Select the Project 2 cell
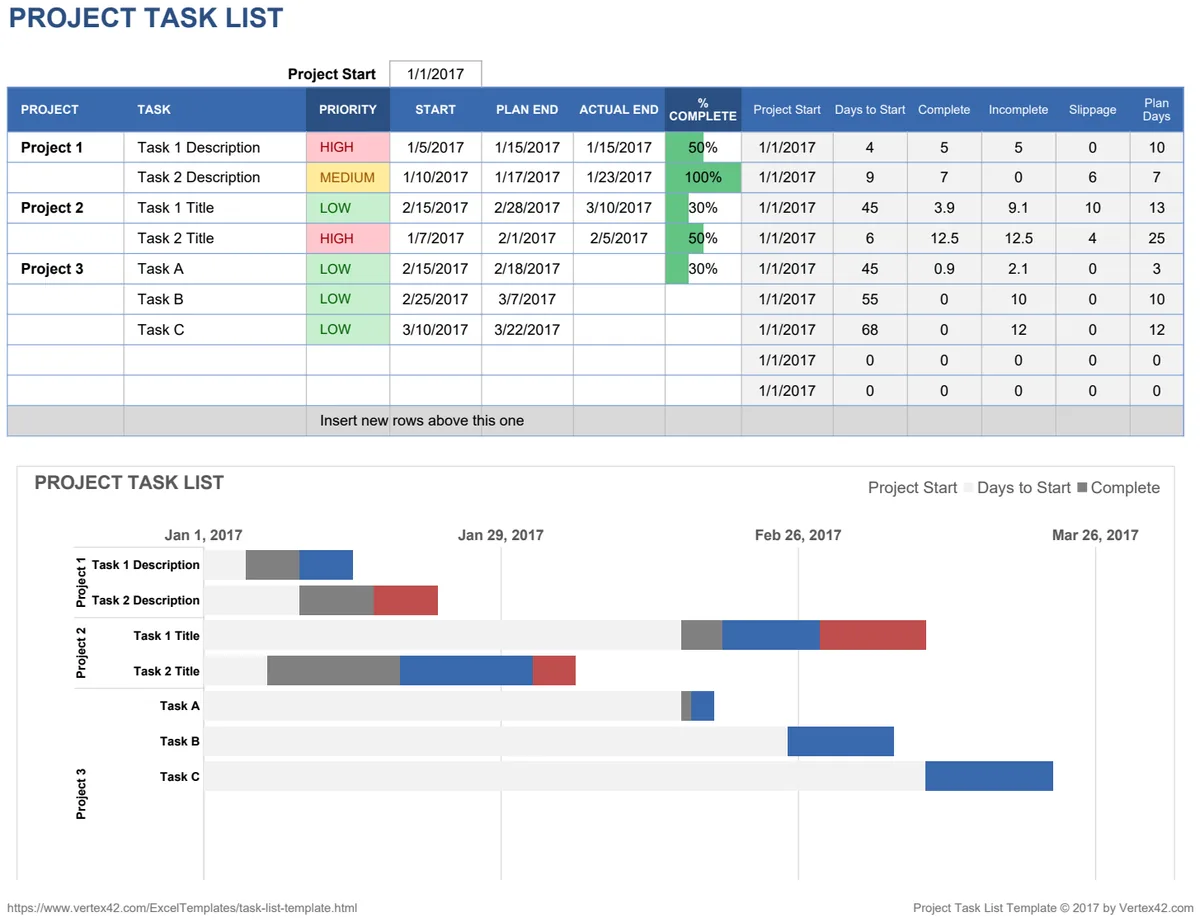The height and width of the screenshot is (922, 1200). coord(66,208)
